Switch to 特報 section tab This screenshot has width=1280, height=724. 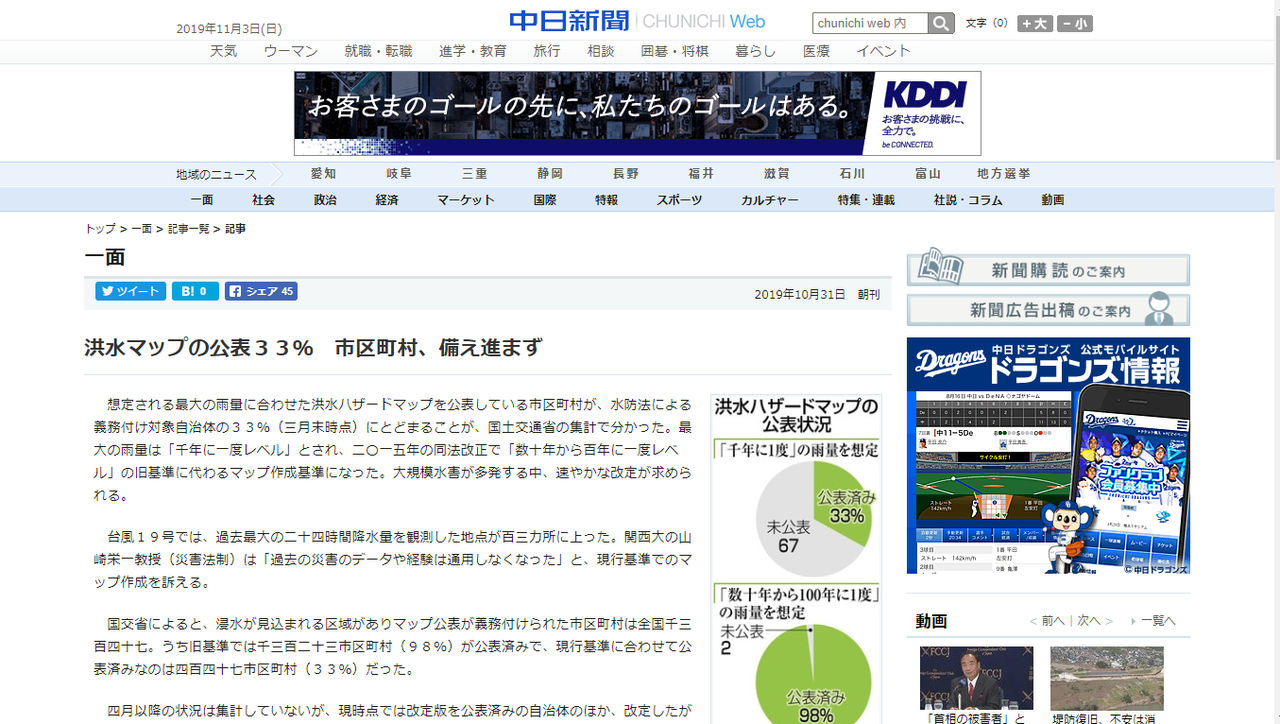click(607, 200)
